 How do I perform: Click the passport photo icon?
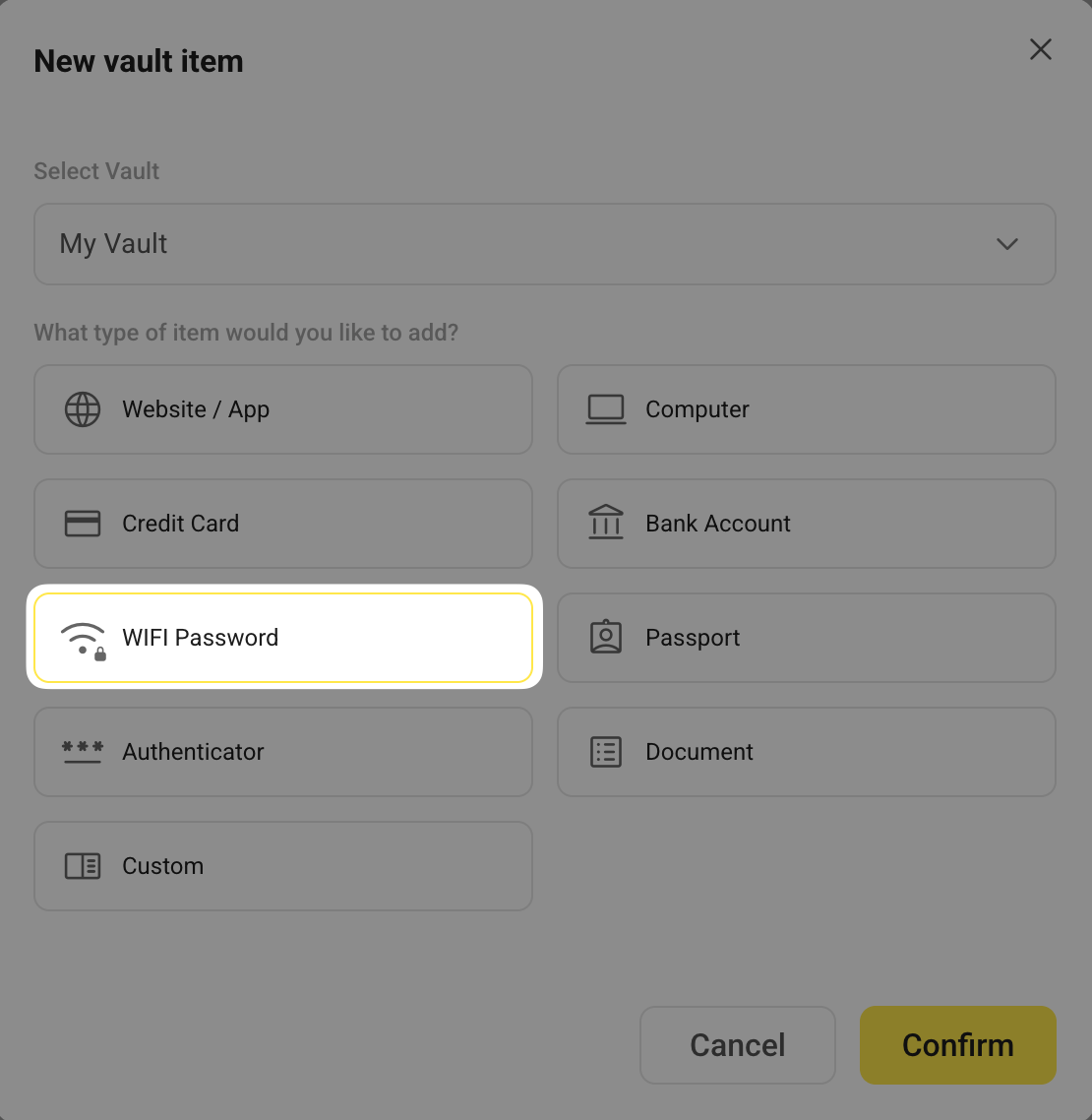click(606, 638)
